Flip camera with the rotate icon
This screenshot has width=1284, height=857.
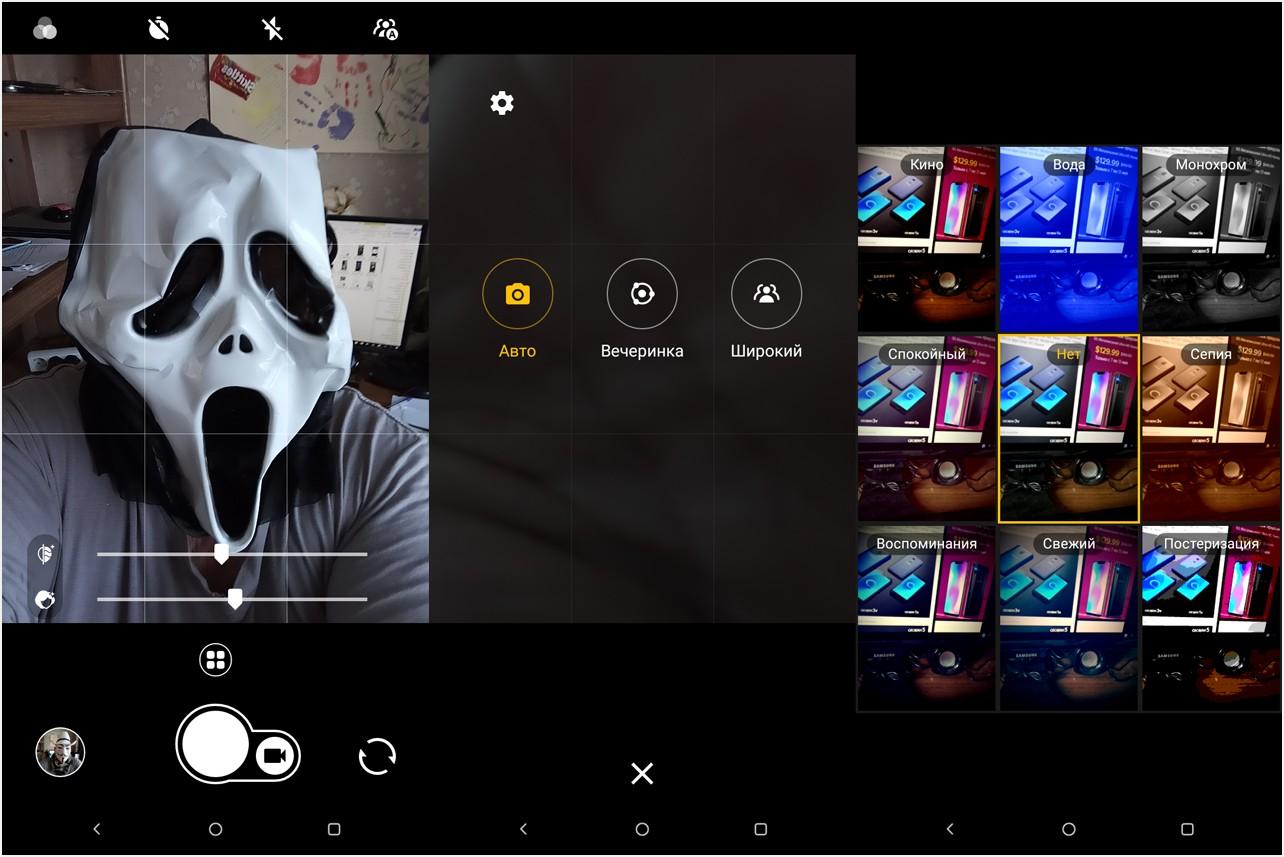click(x=377, y=757)
